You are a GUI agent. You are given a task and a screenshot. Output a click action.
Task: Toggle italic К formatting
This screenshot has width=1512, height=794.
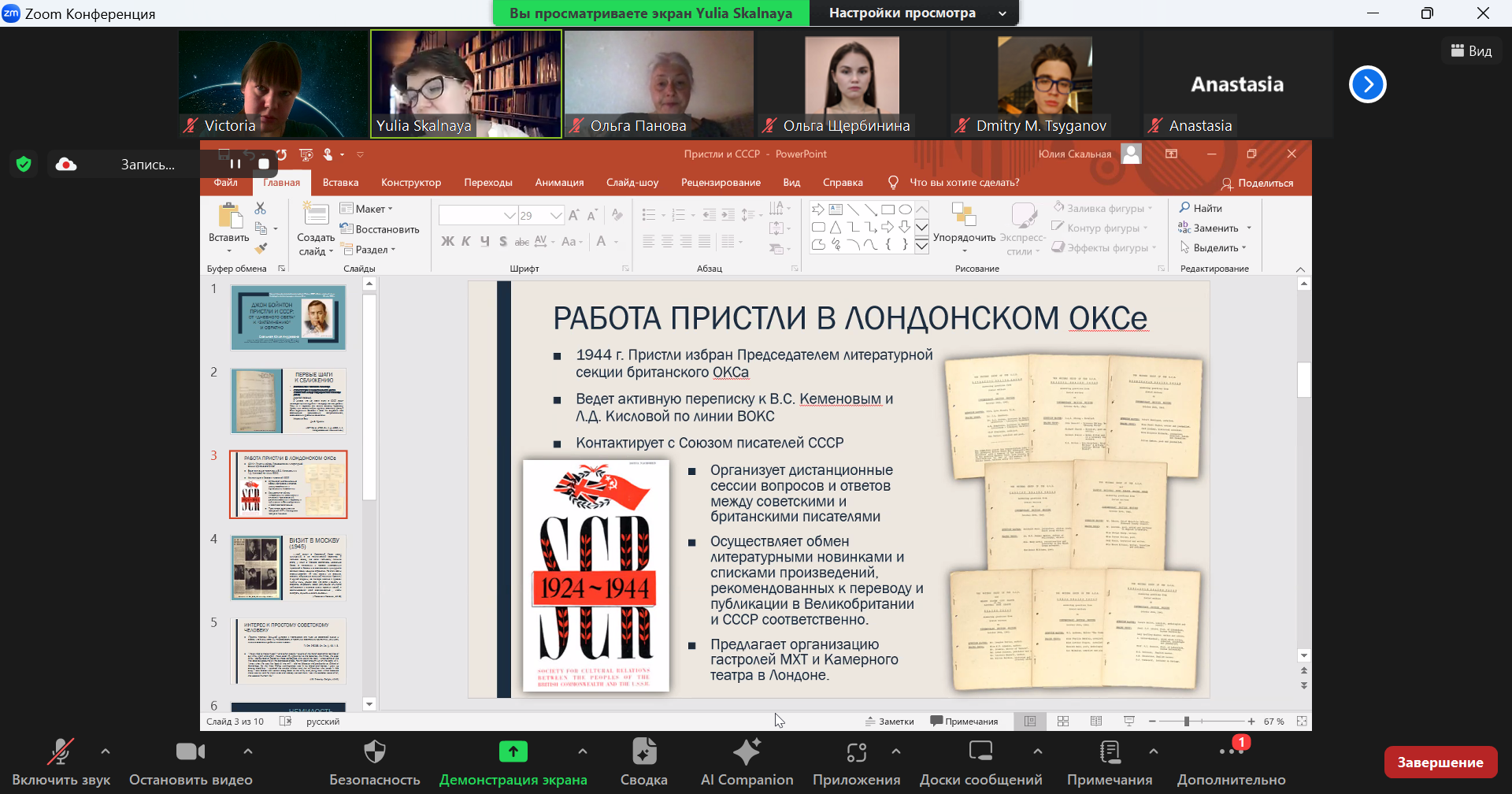466,241
